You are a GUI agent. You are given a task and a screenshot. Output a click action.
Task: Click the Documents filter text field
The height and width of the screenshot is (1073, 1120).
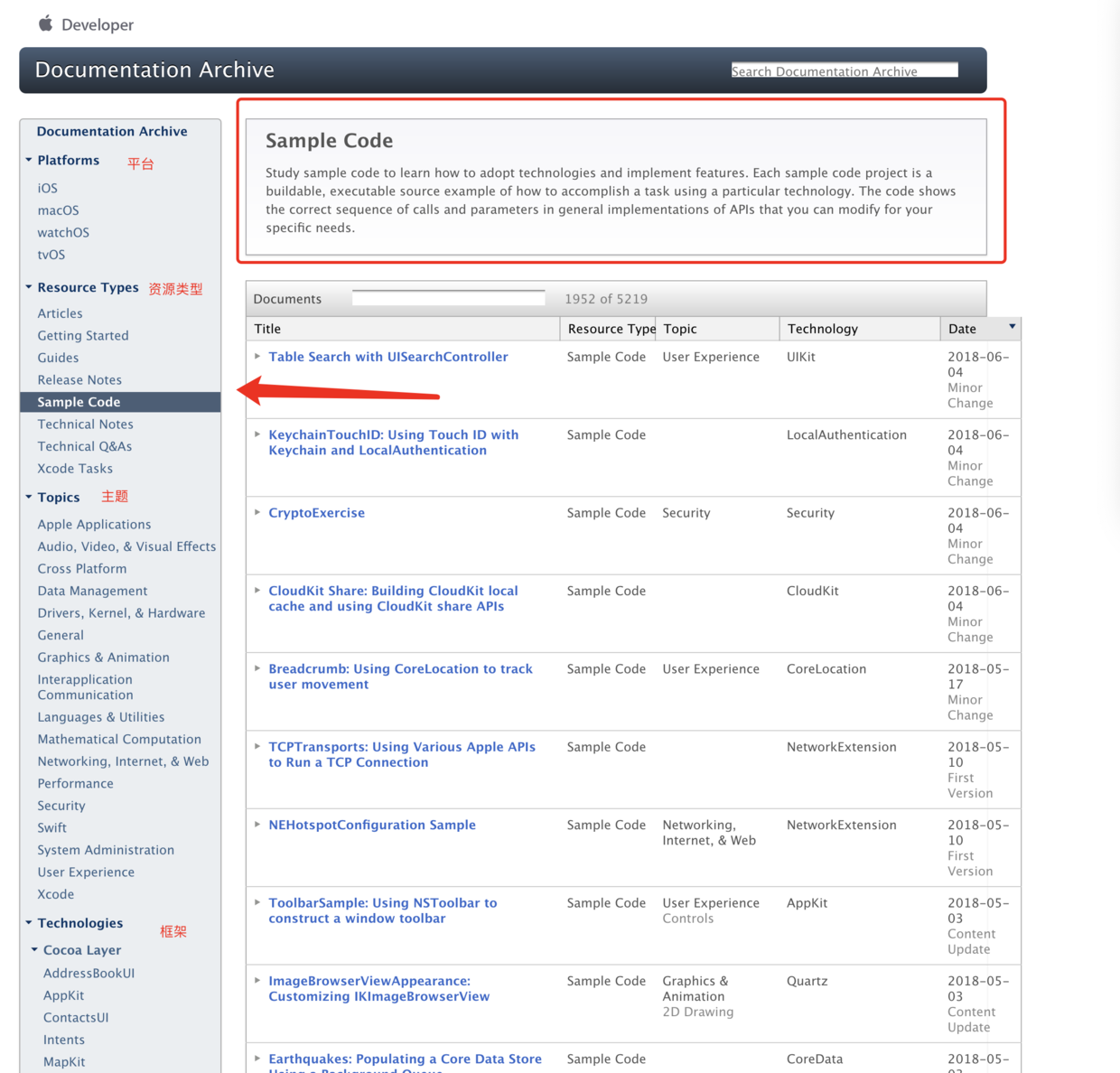449,298
